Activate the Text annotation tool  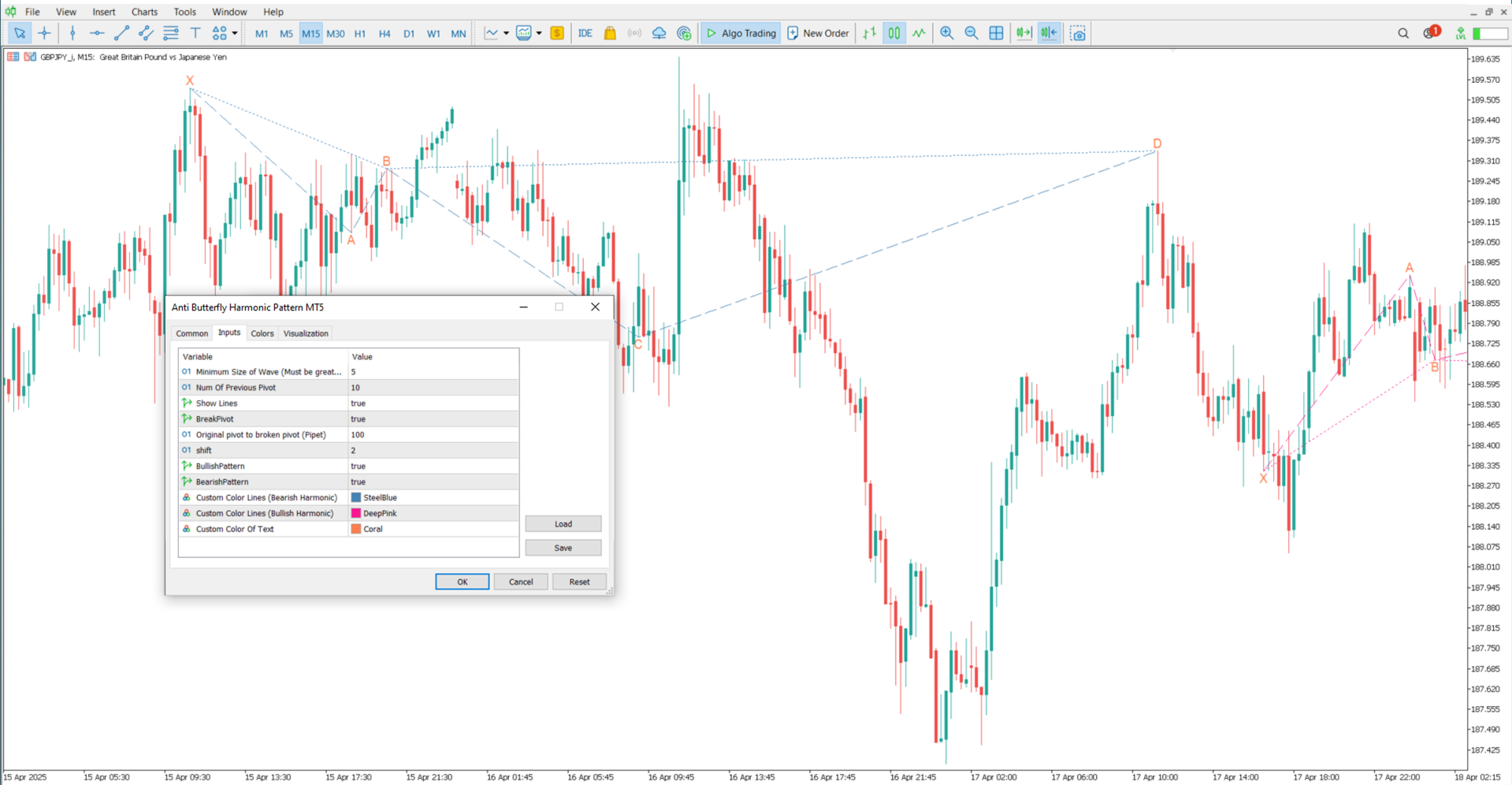click(x=195, y=33)
